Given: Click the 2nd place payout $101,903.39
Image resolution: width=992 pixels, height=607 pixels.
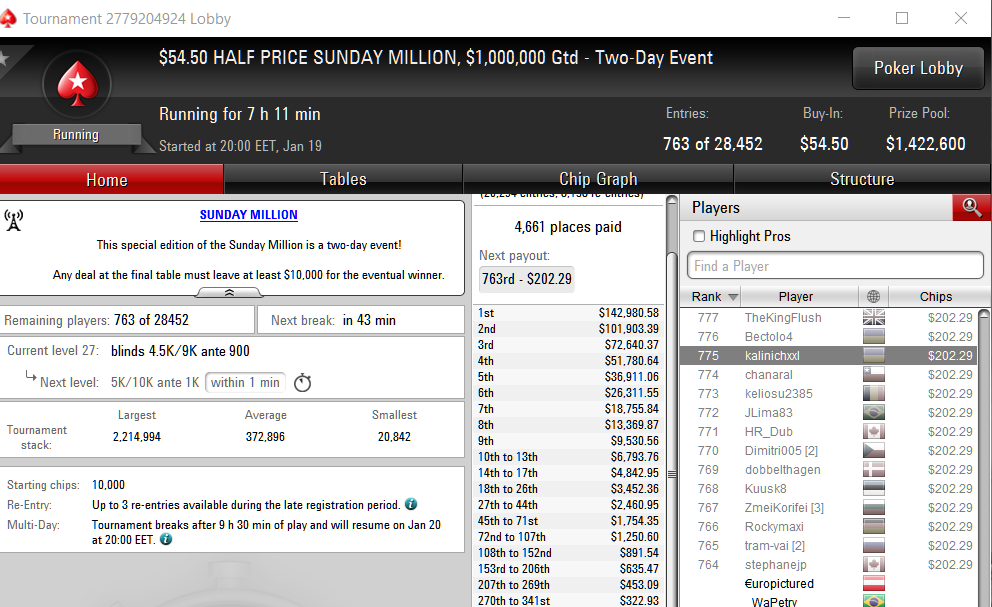Looking at the screenshot, I should (x=628, y=329).
